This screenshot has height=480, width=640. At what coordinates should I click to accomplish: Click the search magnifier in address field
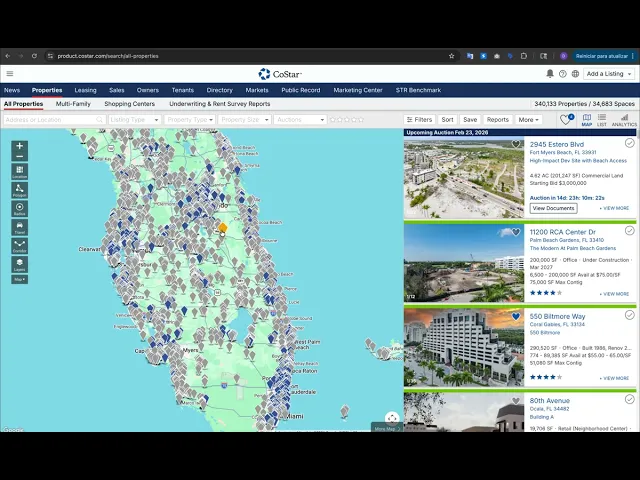pos(99,120)
